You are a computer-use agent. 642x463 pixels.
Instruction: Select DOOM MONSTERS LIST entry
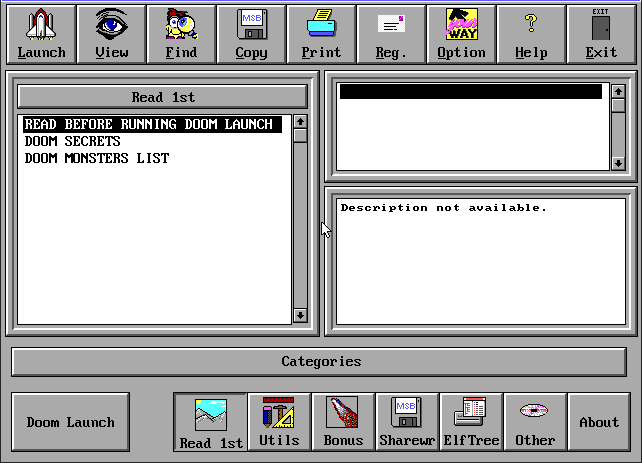[97, 158]
